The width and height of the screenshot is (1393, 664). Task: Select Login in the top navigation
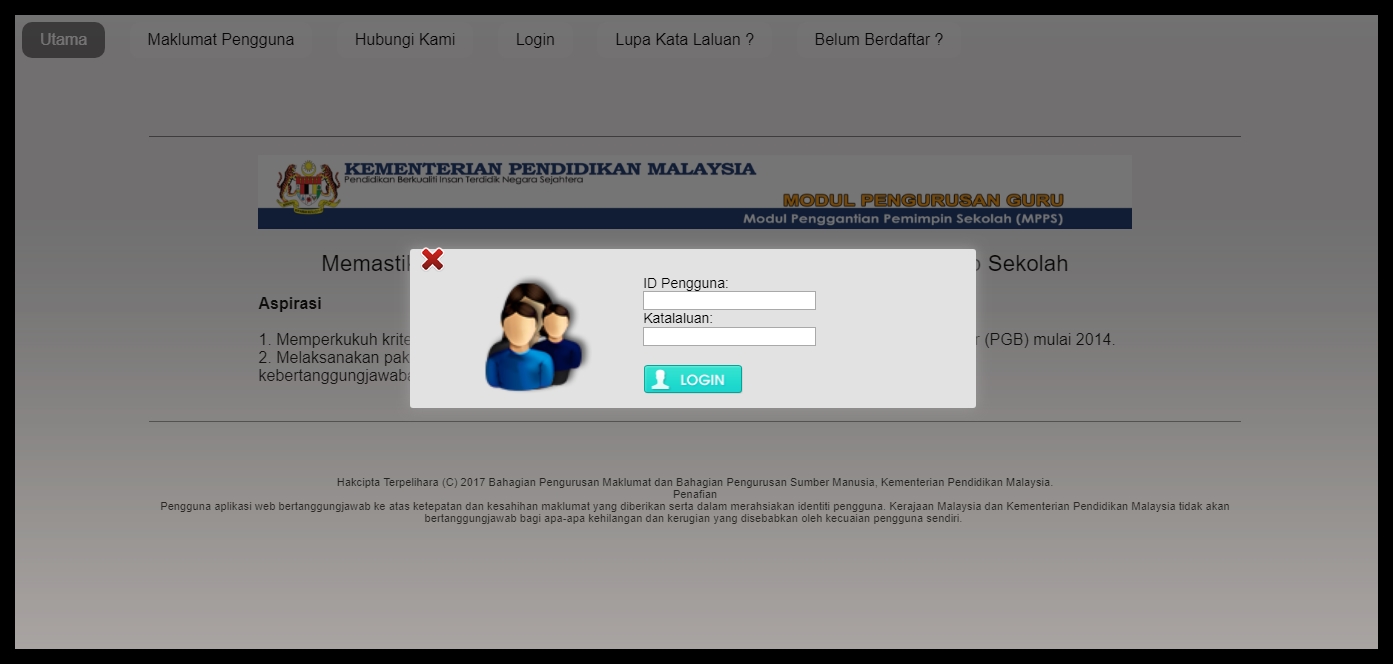[x=535, y=40]
